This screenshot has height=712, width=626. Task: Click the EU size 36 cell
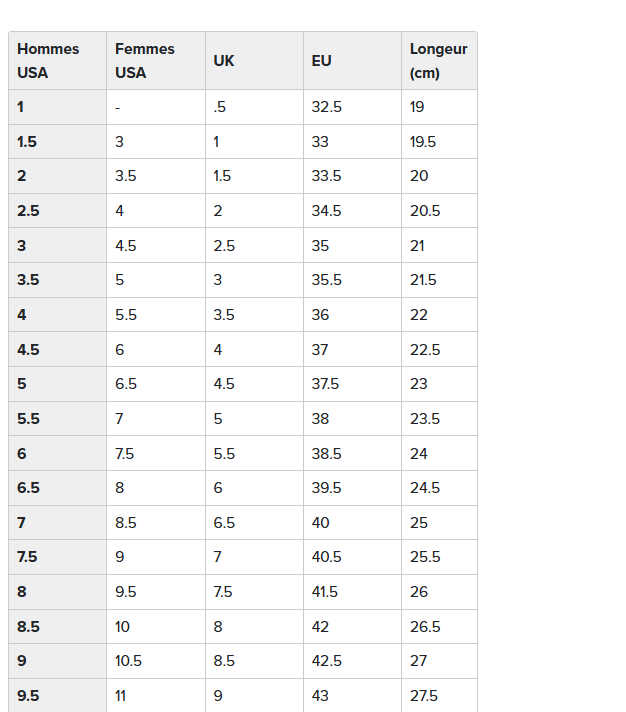click(x=321, y=315)
